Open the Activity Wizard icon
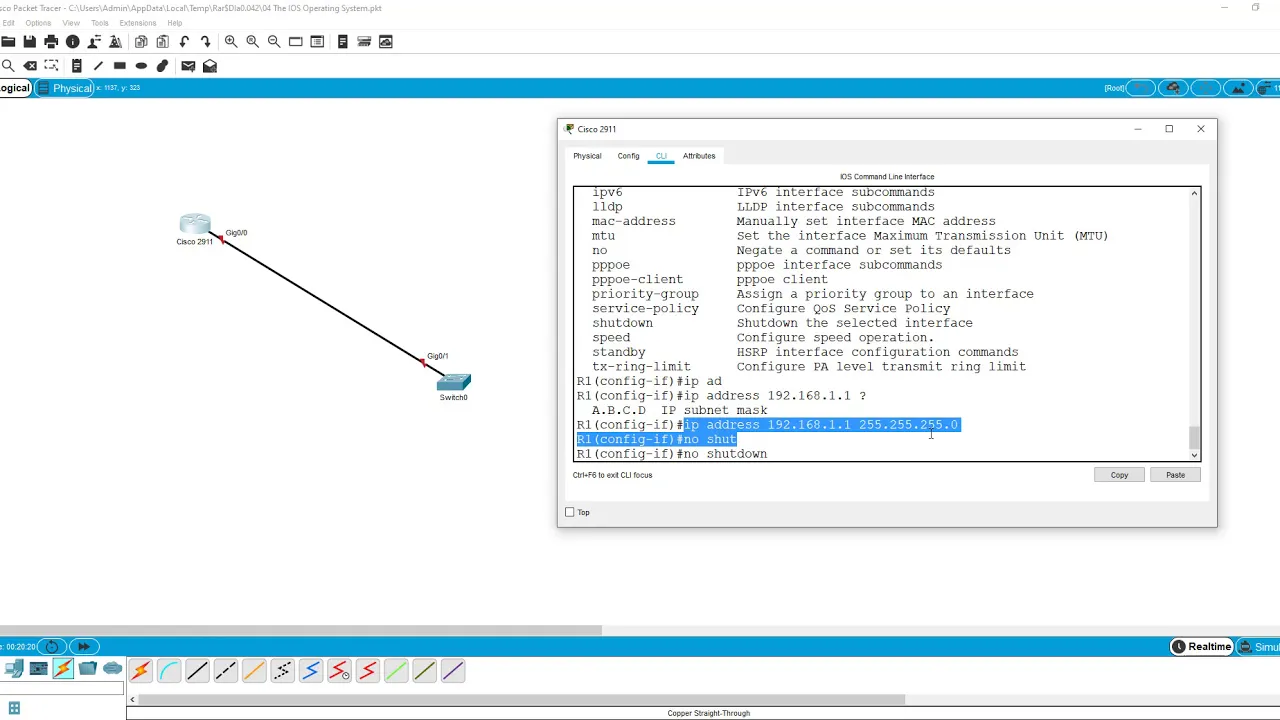This screenshot has height=720, width=1280. [x=116, y=42]
